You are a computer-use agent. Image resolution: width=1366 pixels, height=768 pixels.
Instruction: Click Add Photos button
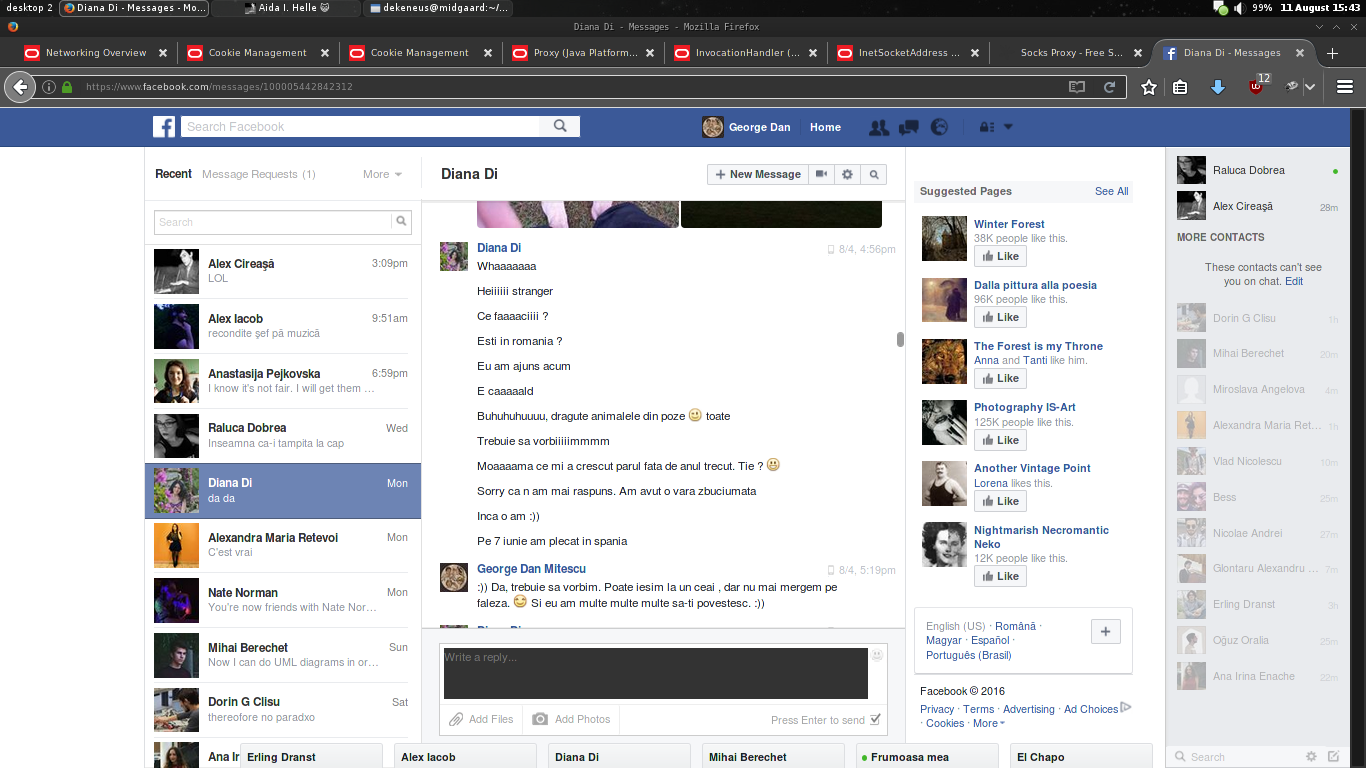coord(571,719)
